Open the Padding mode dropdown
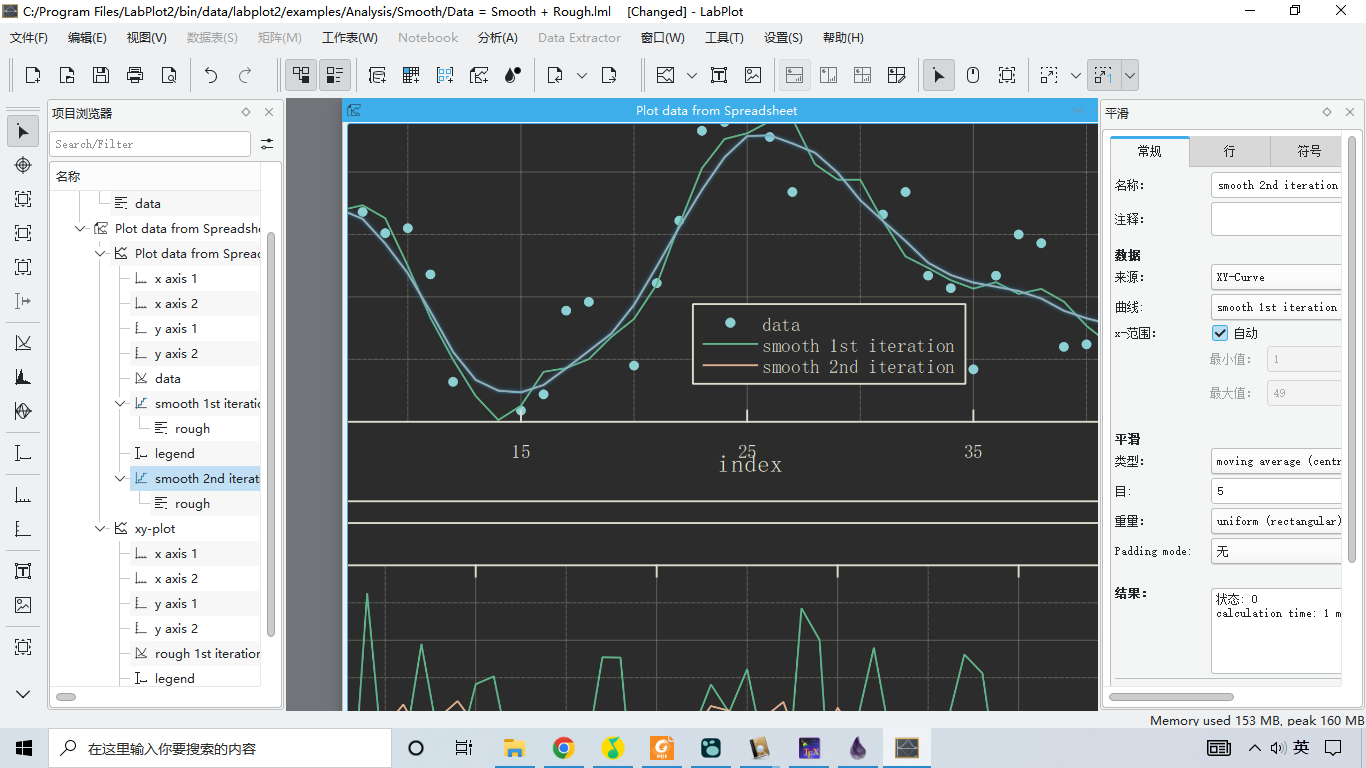This screenshot has height=768, width=1366. point(1276,551)
